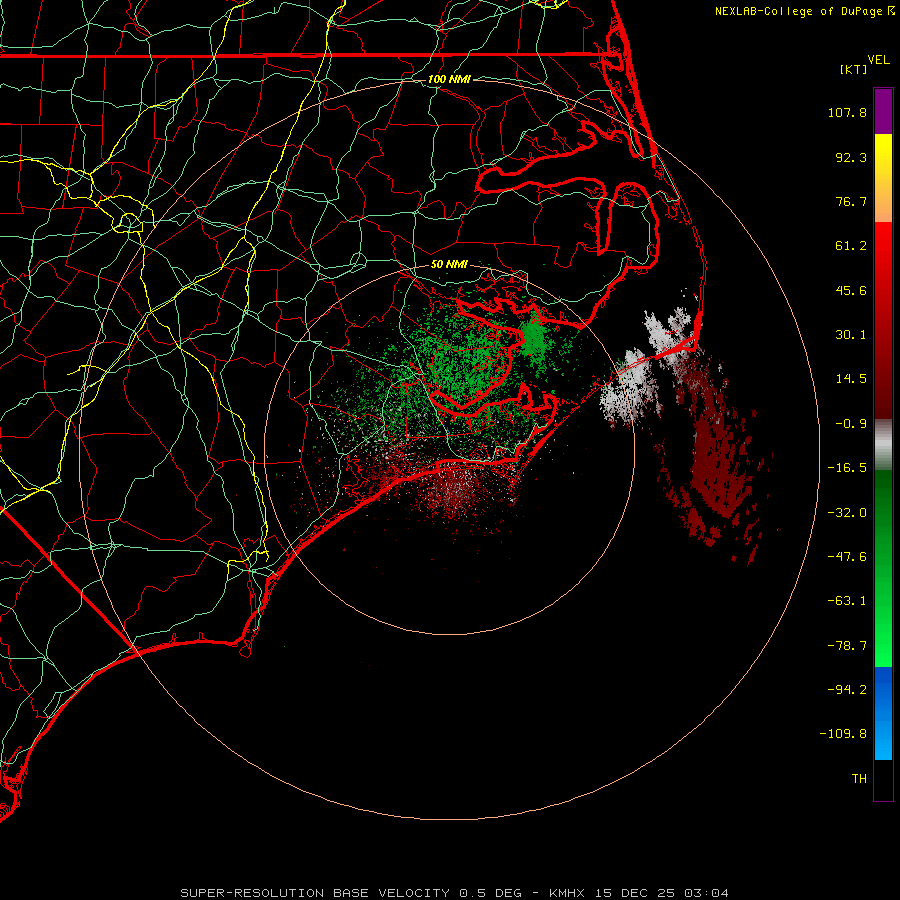Select the 61.2 legend value
This screenshot has width=900, height=900.
[x=851, y=246]
